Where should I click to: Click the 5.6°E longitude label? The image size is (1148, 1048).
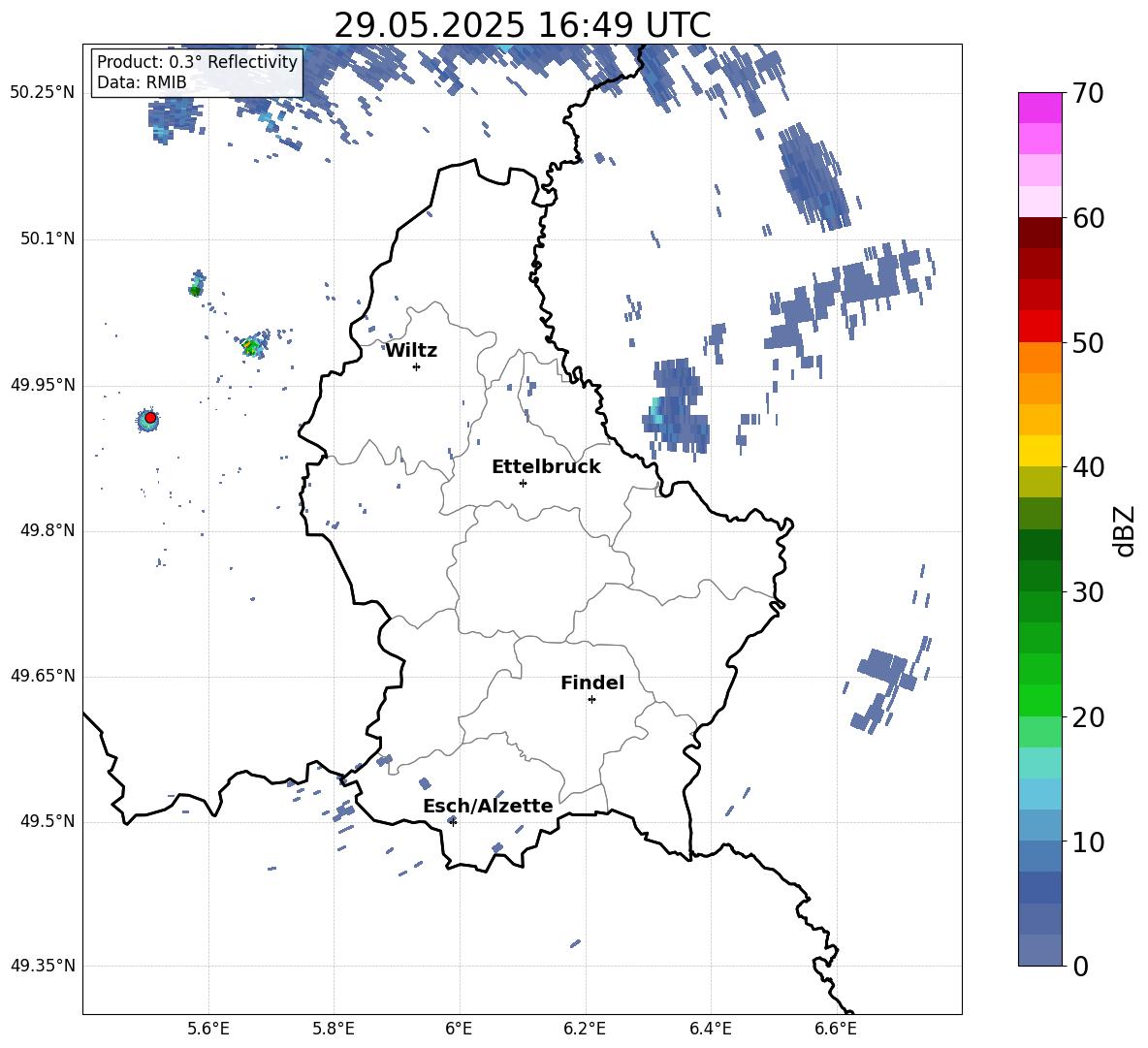click(207, 1029)
